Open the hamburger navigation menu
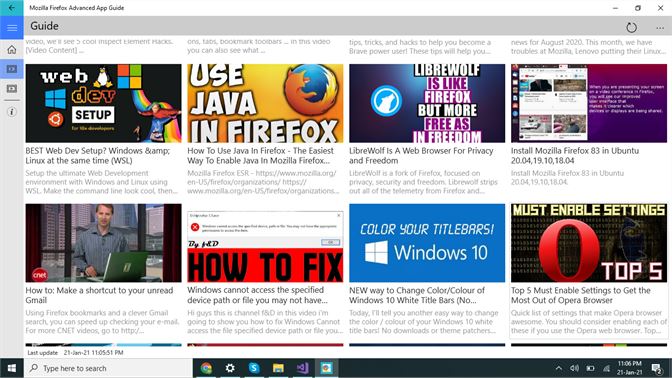The width and height of the screenshot is (672, 378). coord(12,28)
